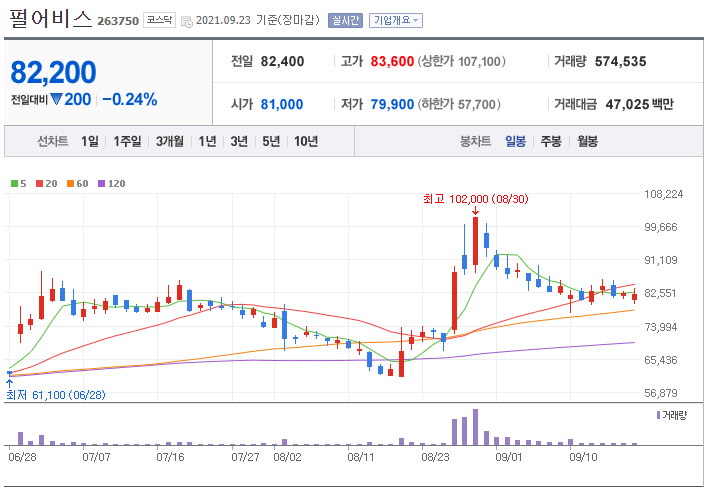This screenshot has width=704, height=487.
Task: Select the 1주일 line chart tab
Action: 127,142
